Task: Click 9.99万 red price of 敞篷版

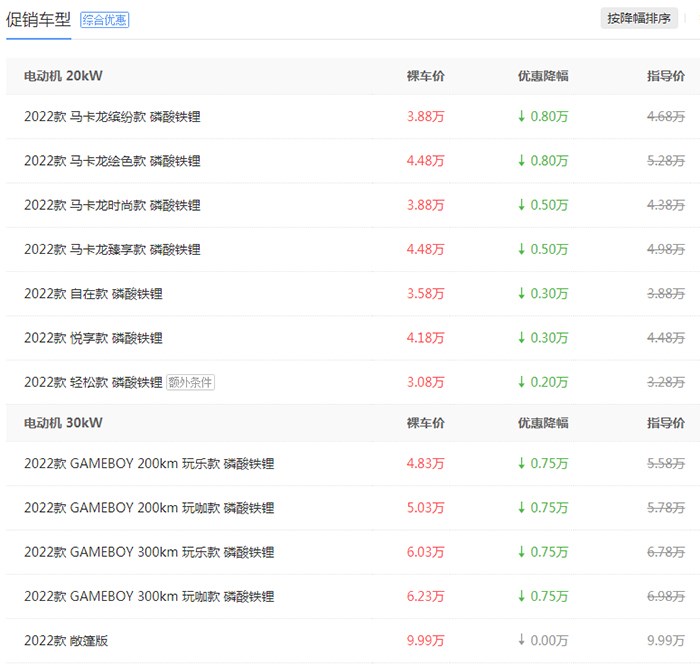Action: click(425, 641)
